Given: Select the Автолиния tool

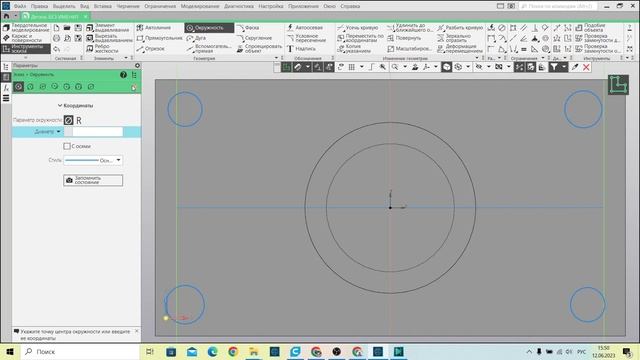Looking at the screenshot, I should [x=154, y=28].
